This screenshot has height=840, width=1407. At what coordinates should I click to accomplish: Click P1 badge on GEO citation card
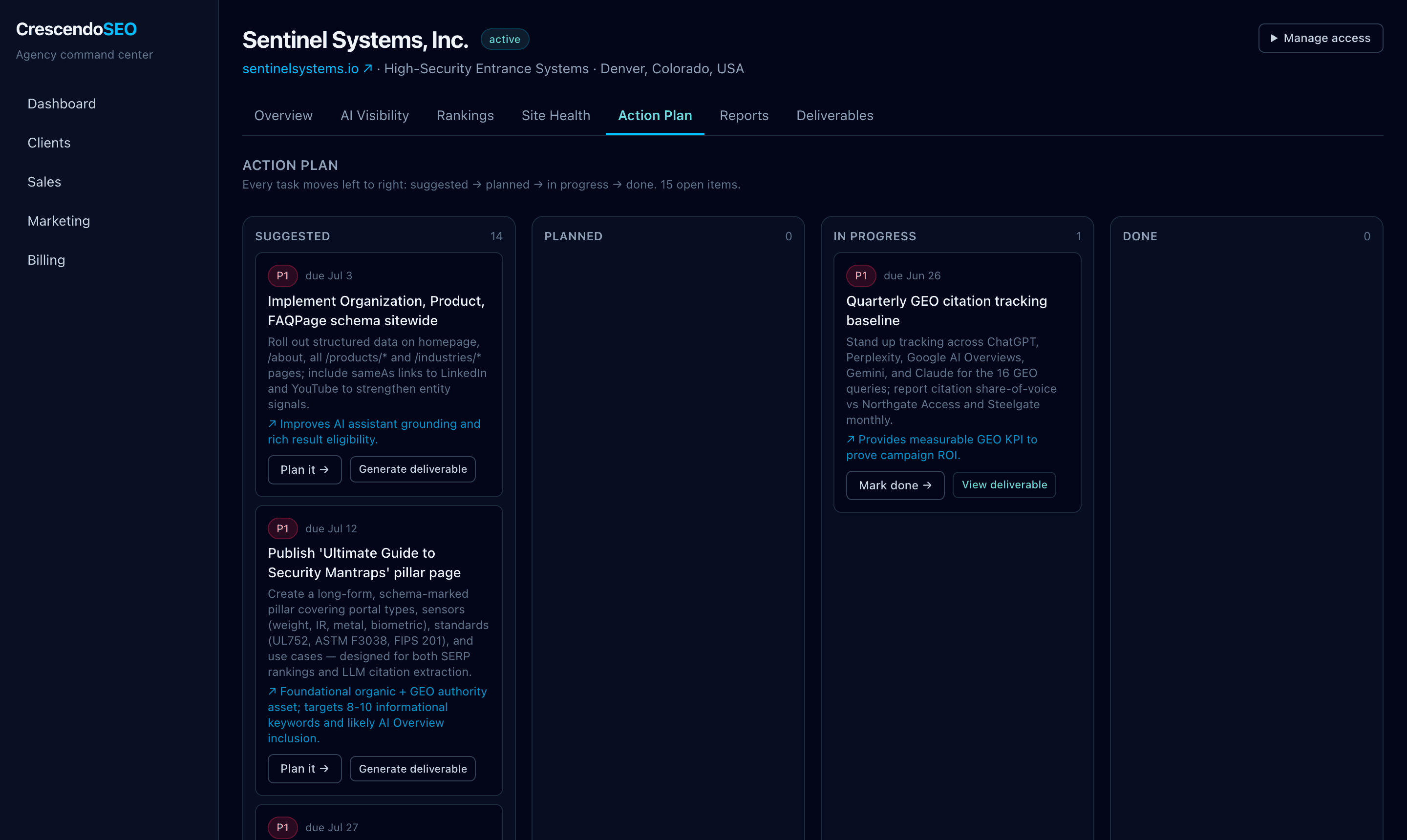(861, 275)
